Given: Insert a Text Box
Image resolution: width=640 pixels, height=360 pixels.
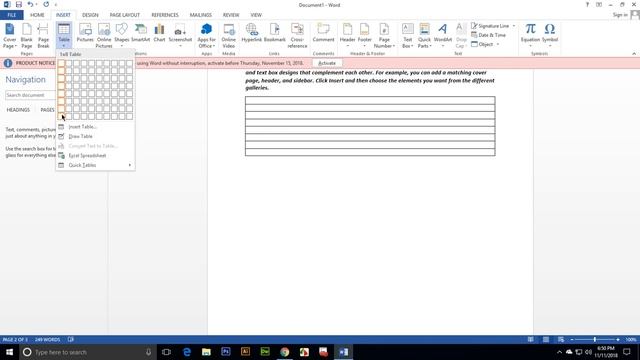Looking at the screenshot, I should tap(407, 36).
